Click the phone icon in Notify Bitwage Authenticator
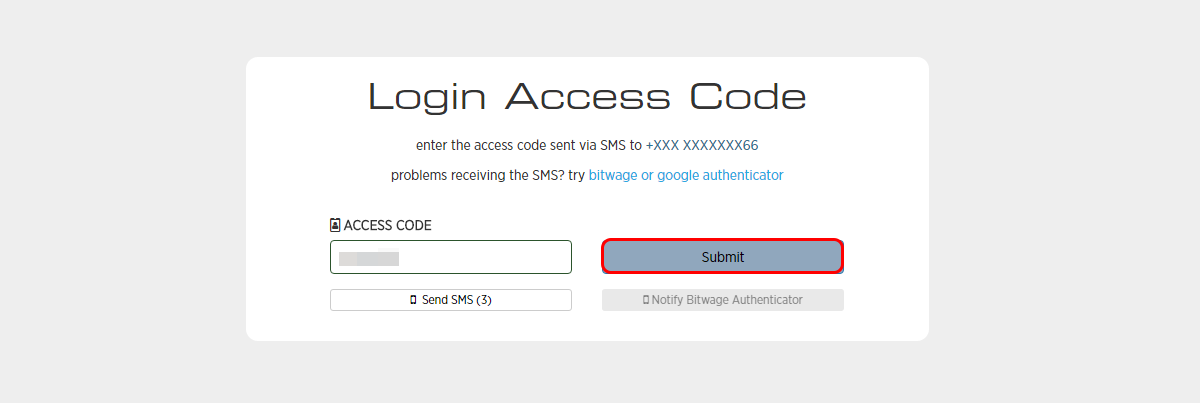 pyautogui.click(x=646, y=300)
